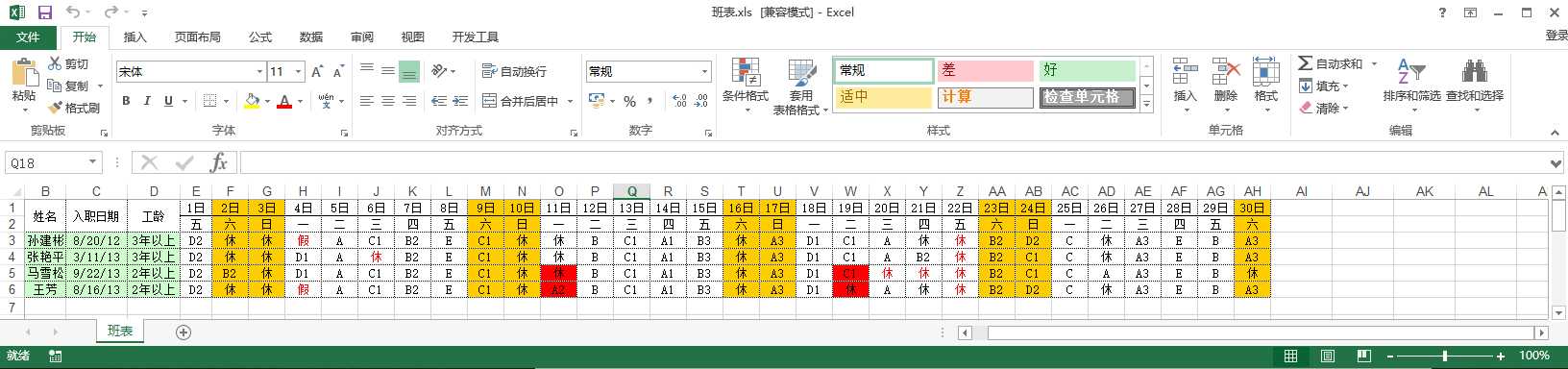Open fill color dropdown arrow
Screen dimensions: 1568x369
point(268,101)
